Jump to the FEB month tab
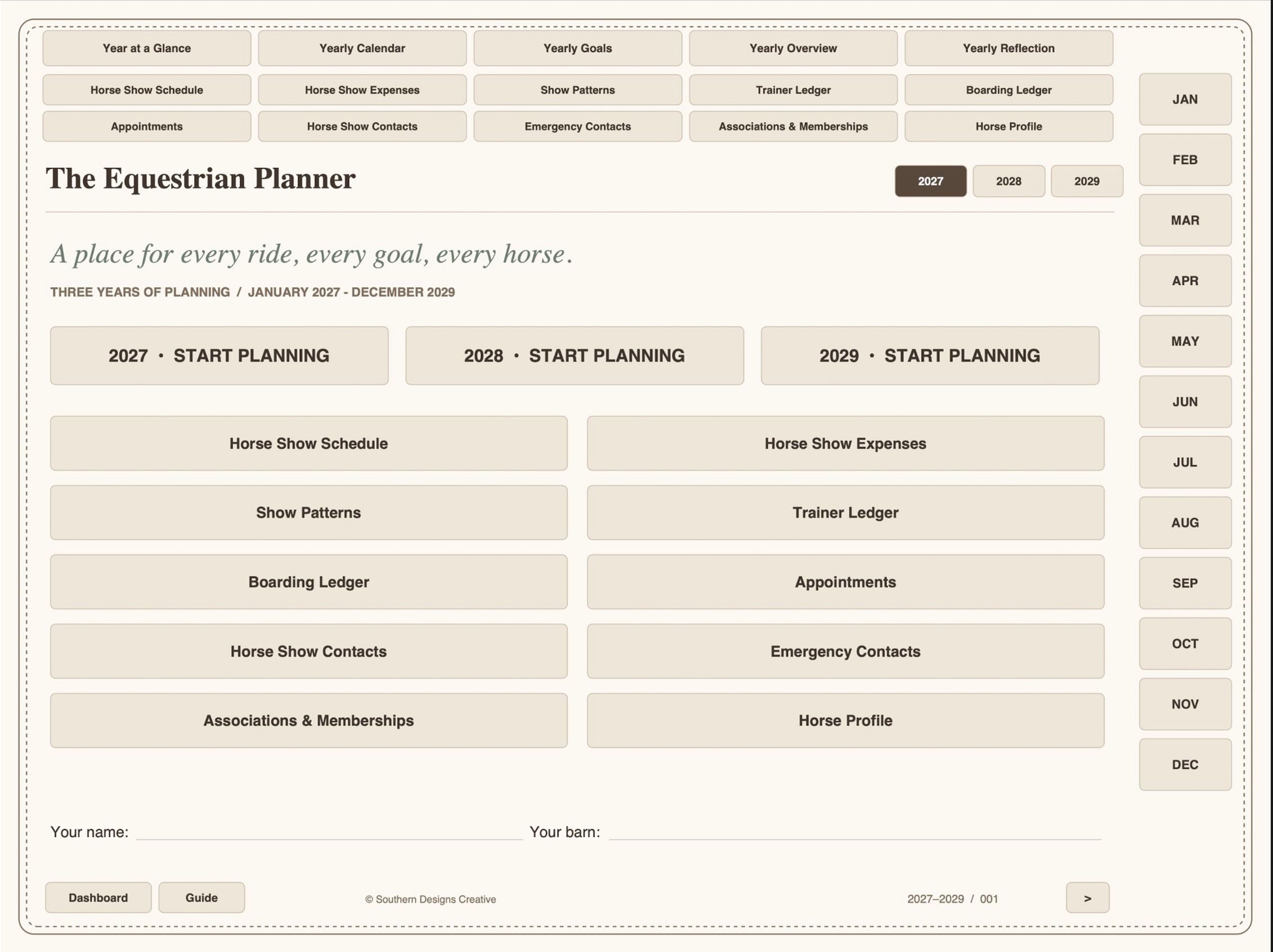The image size is (1273, 952). point(1186,160)
